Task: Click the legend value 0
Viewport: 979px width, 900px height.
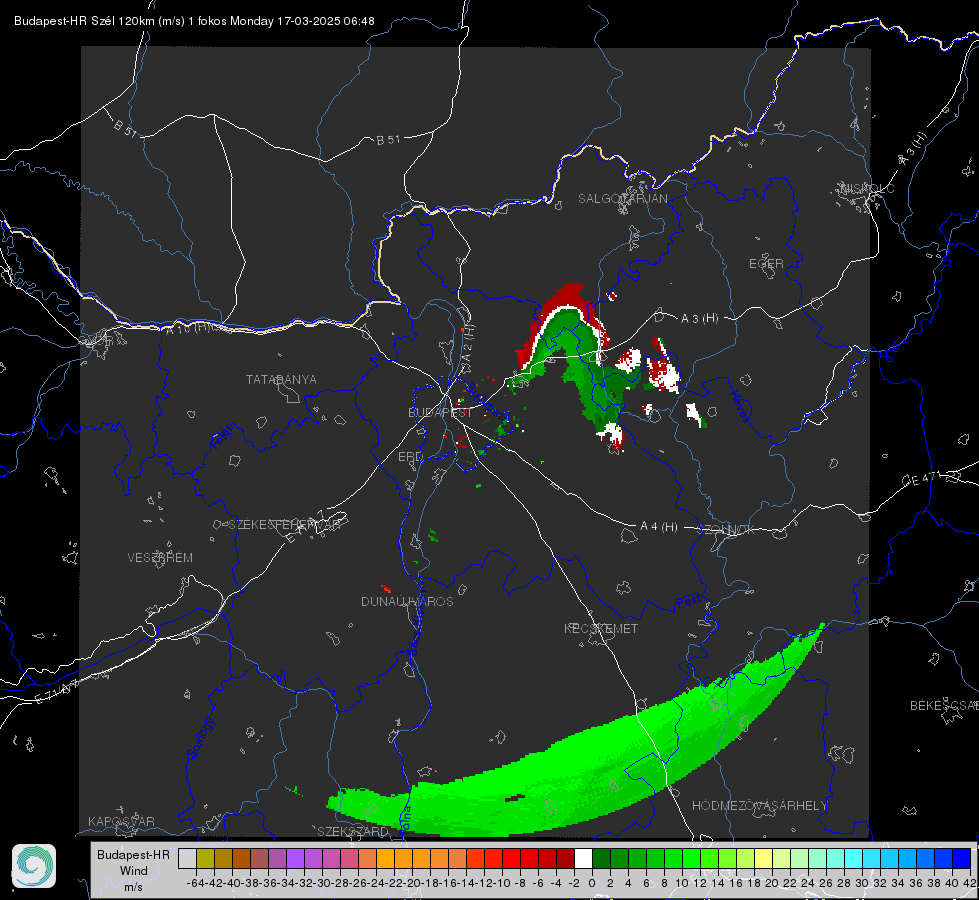Action: tap(592, 883)
